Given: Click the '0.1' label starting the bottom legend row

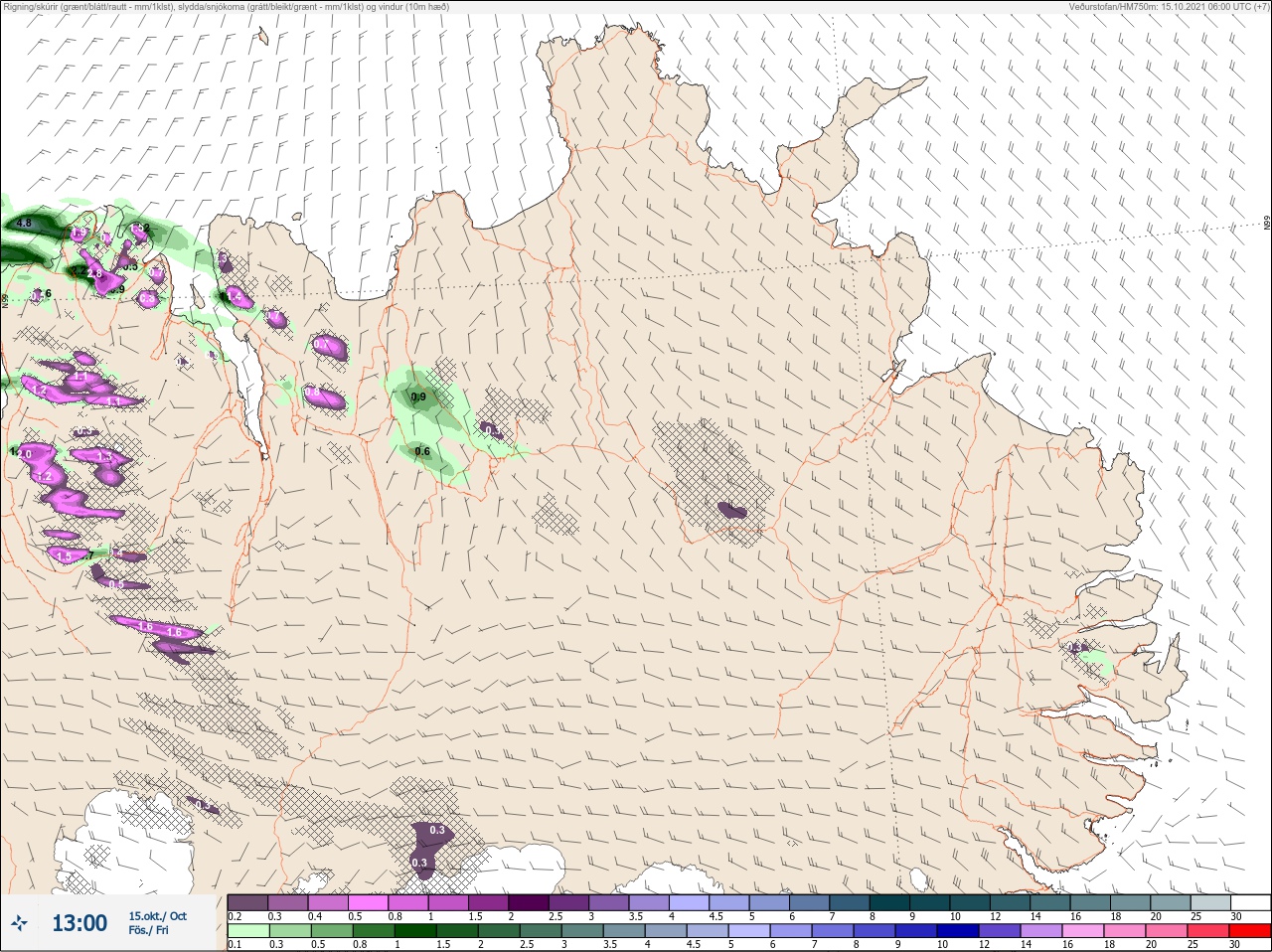Looking at the screenshot, I should (235, 945).
